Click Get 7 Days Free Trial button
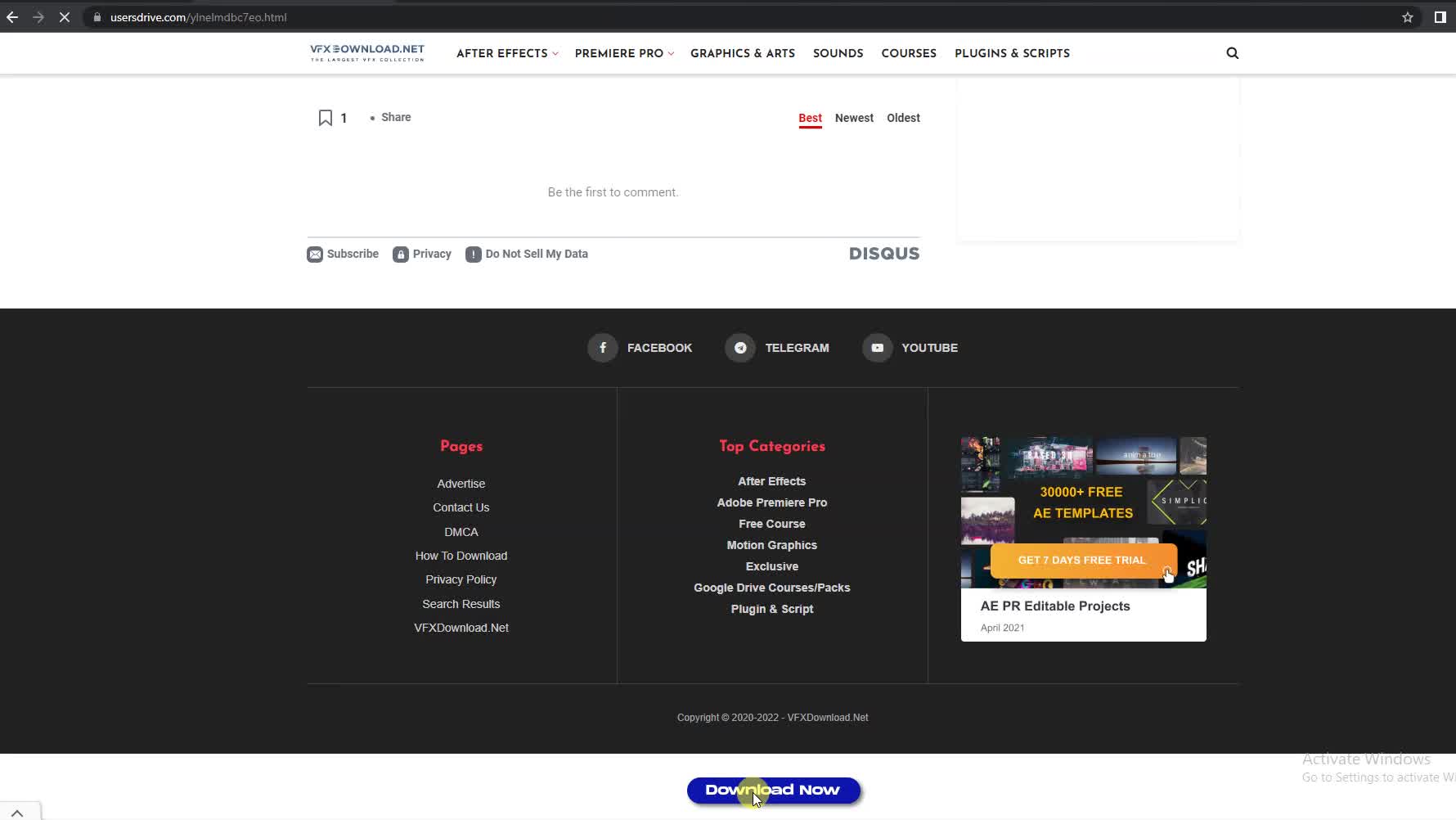The width and height of the screenshot is (1456, 820). pos(1082,561)
